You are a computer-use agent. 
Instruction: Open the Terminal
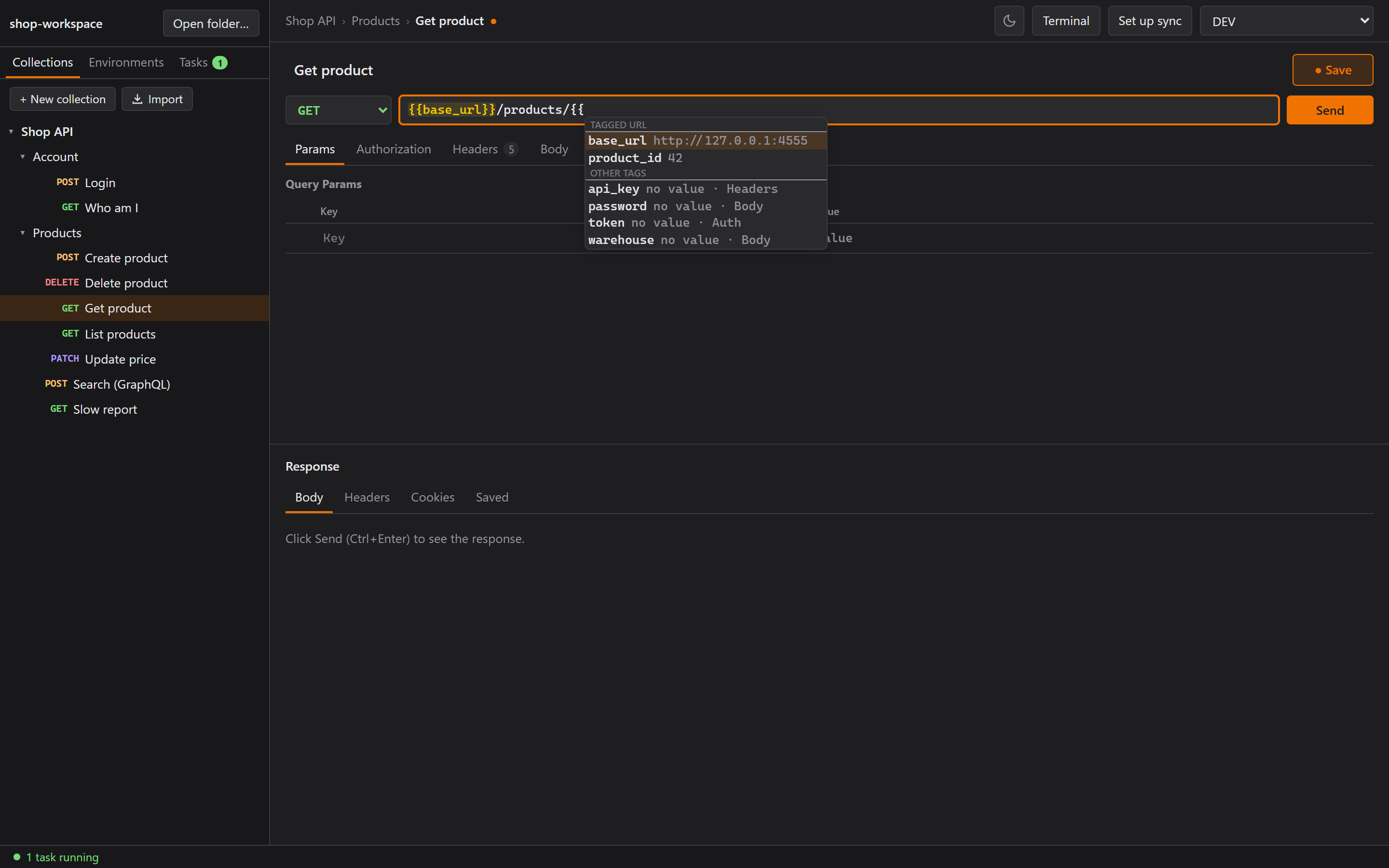click(1065, 21)
